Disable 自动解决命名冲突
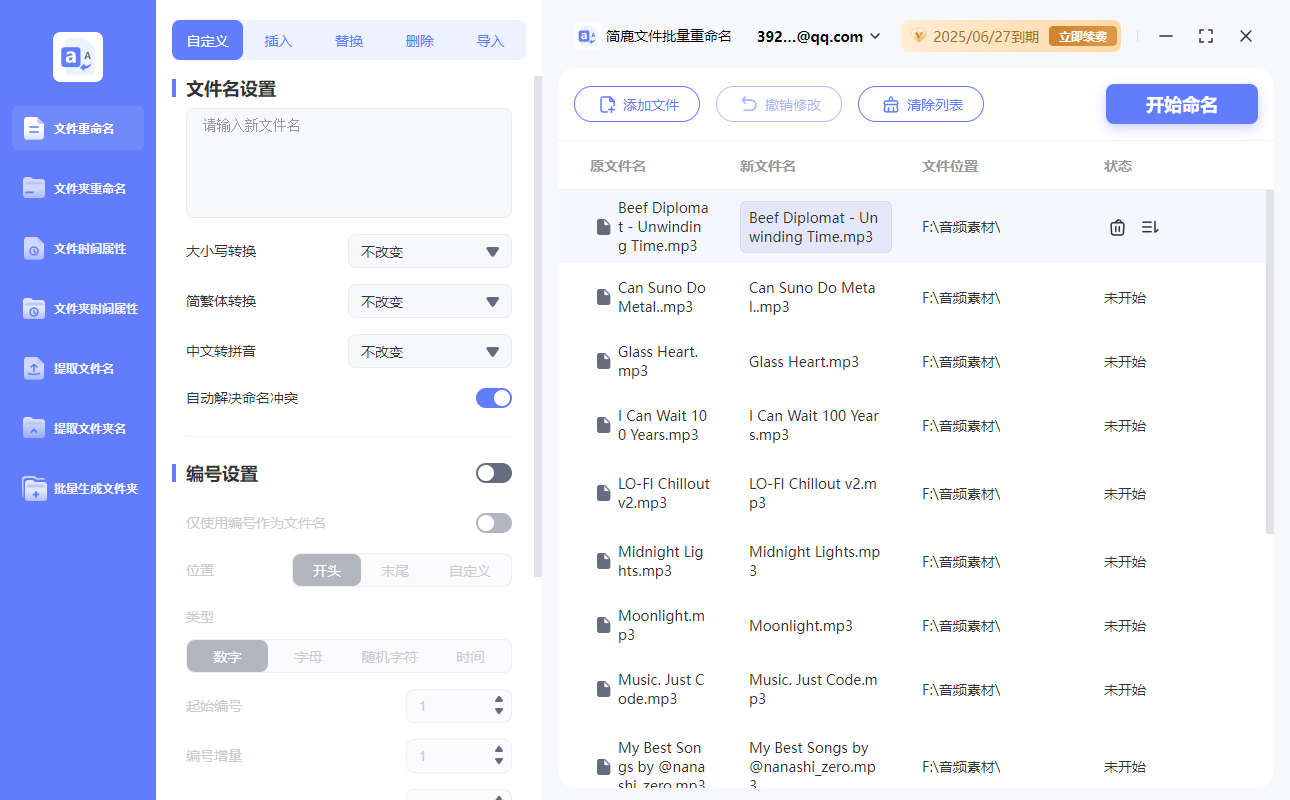The height and width of the screenshot is (800, 1290). pos(493,397)
